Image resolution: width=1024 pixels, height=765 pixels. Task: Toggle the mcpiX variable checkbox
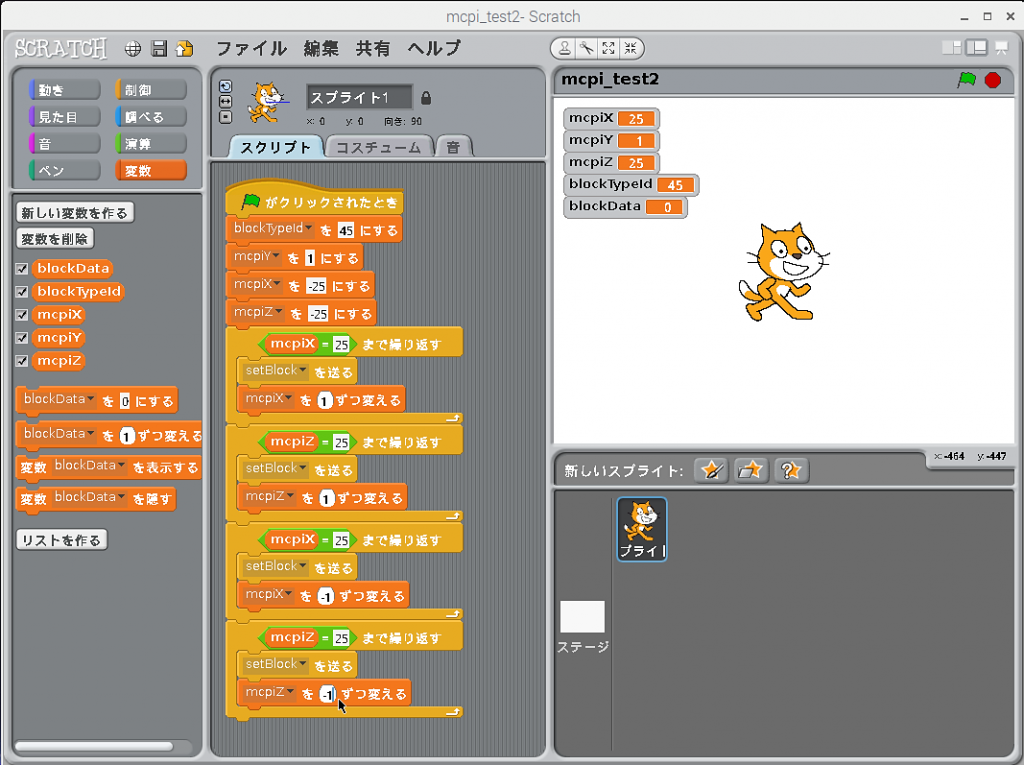(x=22, y=315)
